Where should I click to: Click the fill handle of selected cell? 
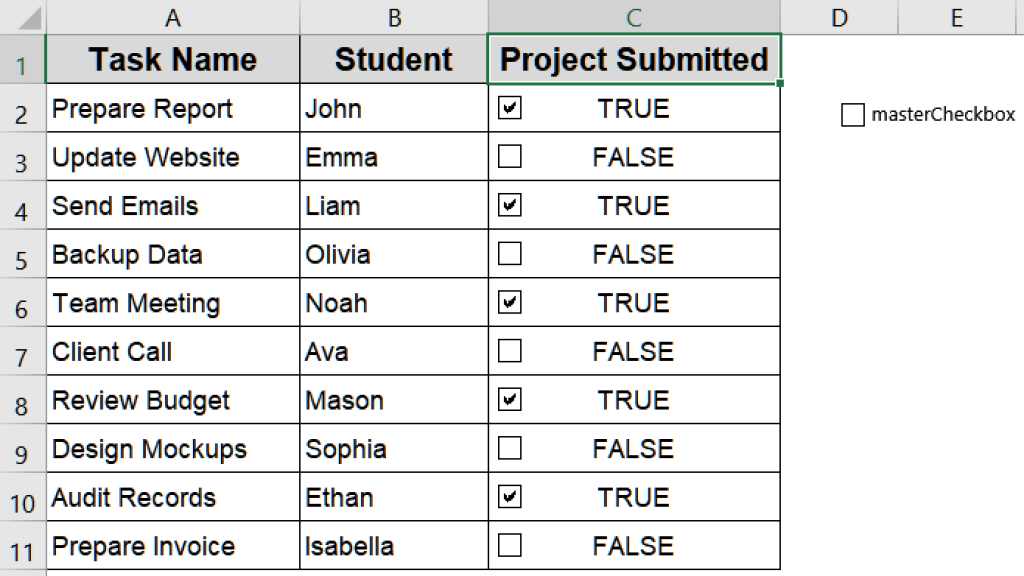click(780, 83)
